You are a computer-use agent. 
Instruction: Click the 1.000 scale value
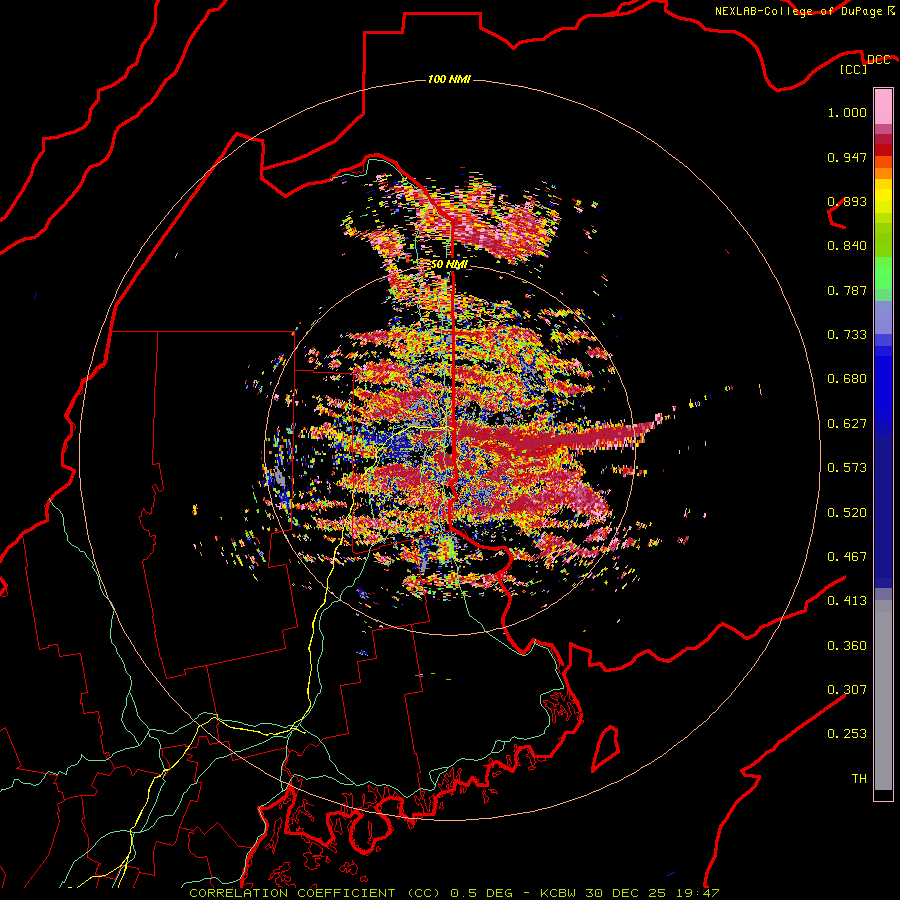[847, 112]
